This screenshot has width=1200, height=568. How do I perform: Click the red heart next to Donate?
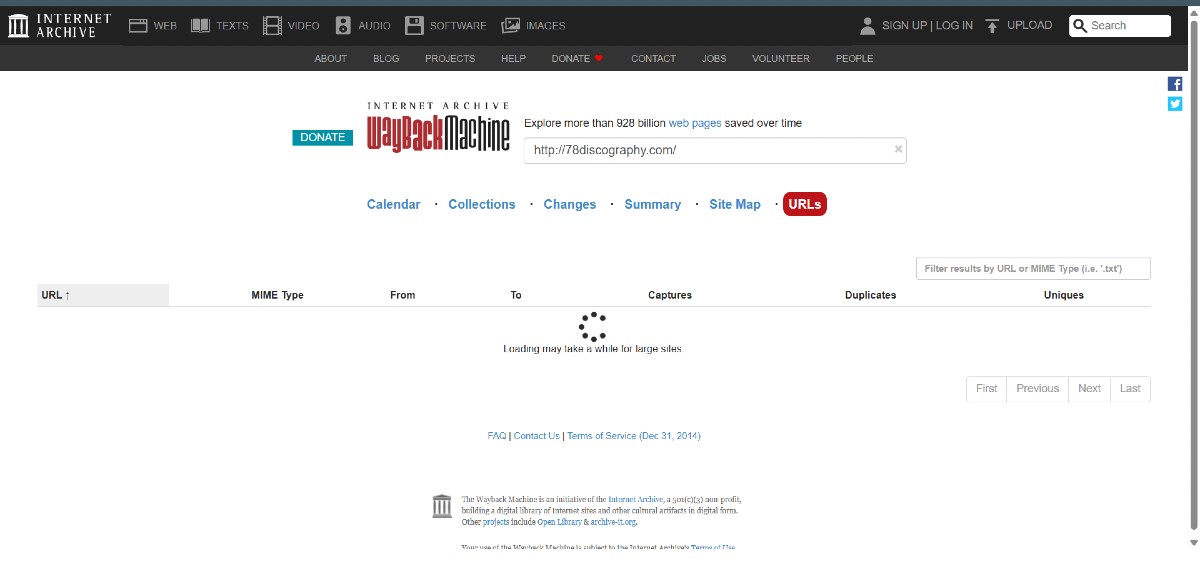pyautogui.click(x=599, y=59)
